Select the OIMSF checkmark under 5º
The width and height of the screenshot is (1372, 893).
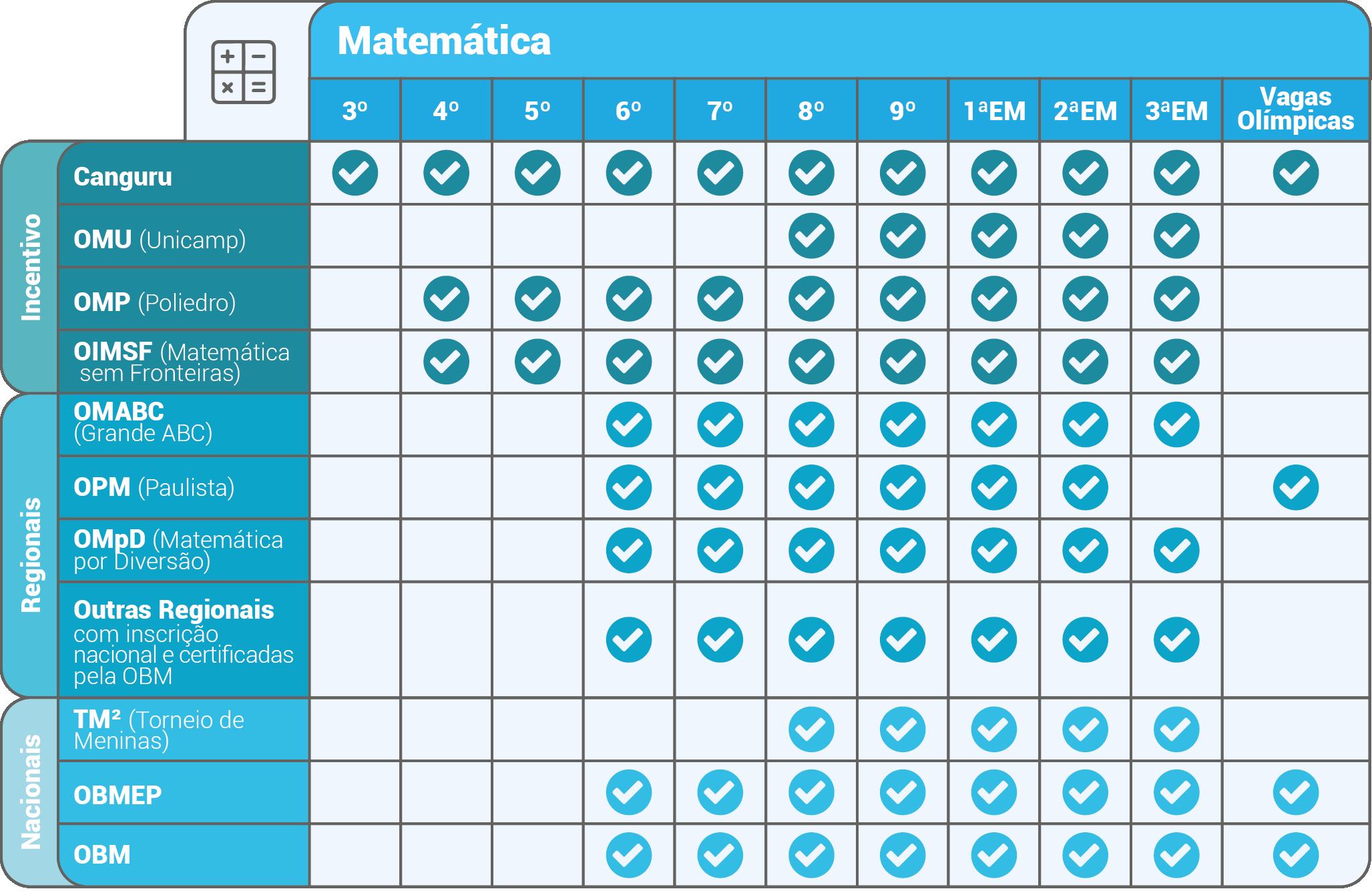537,361
